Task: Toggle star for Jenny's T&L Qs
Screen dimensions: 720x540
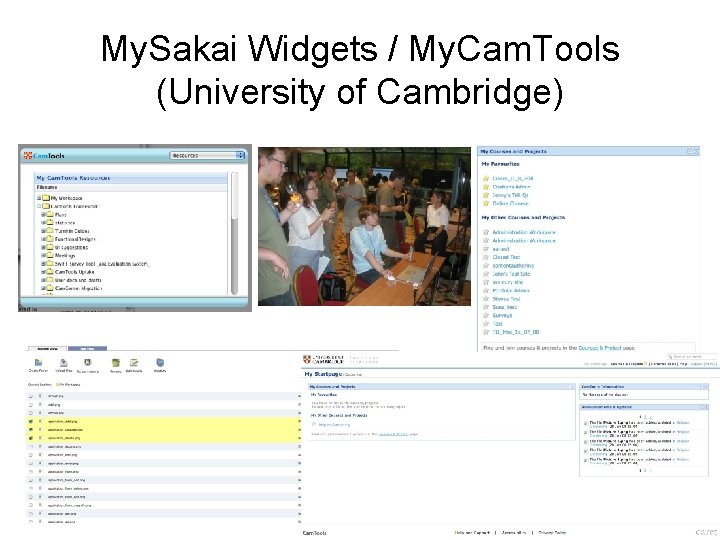Action: 486,195
